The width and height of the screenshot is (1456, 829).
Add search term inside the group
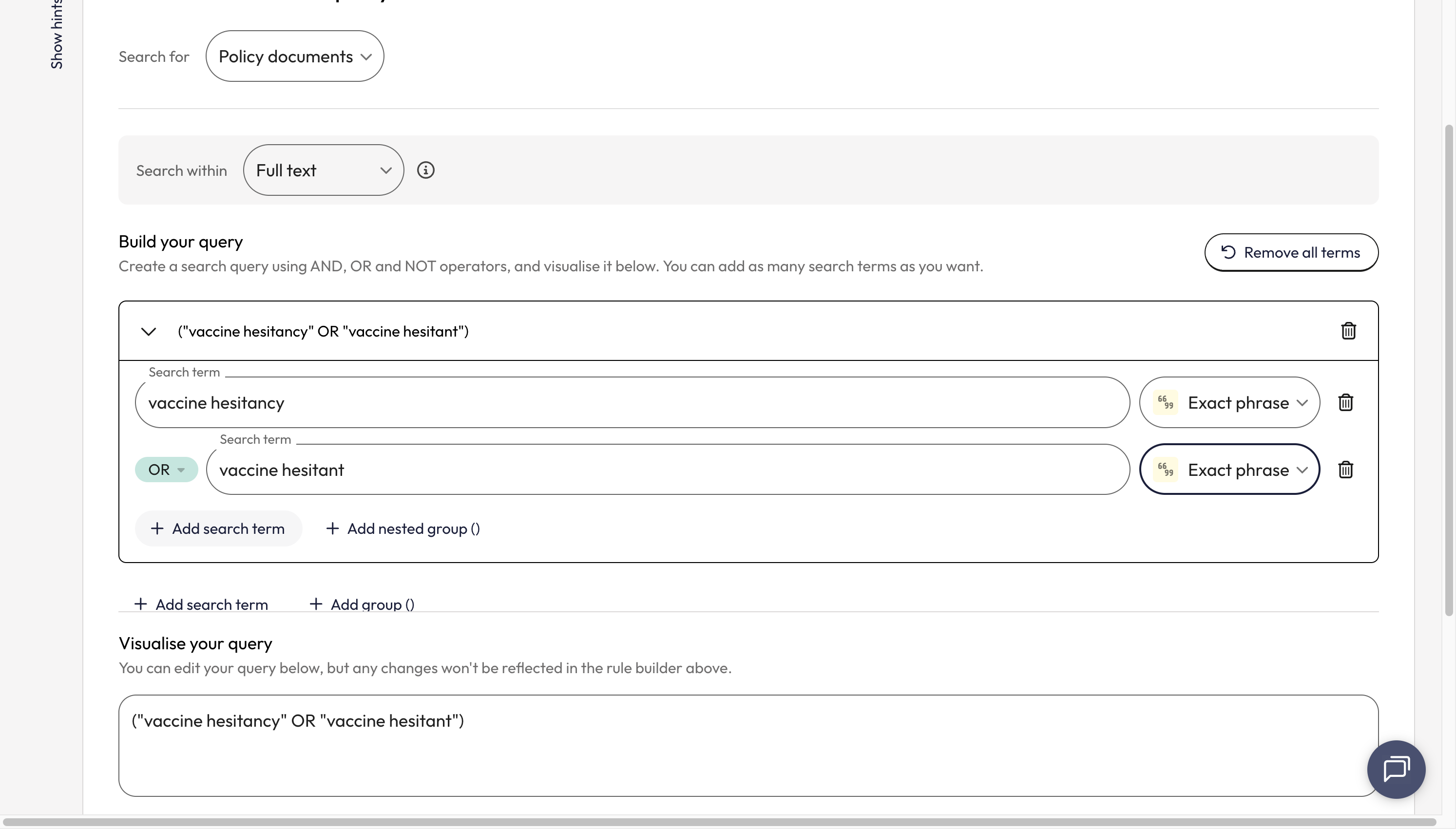[218, 529]
